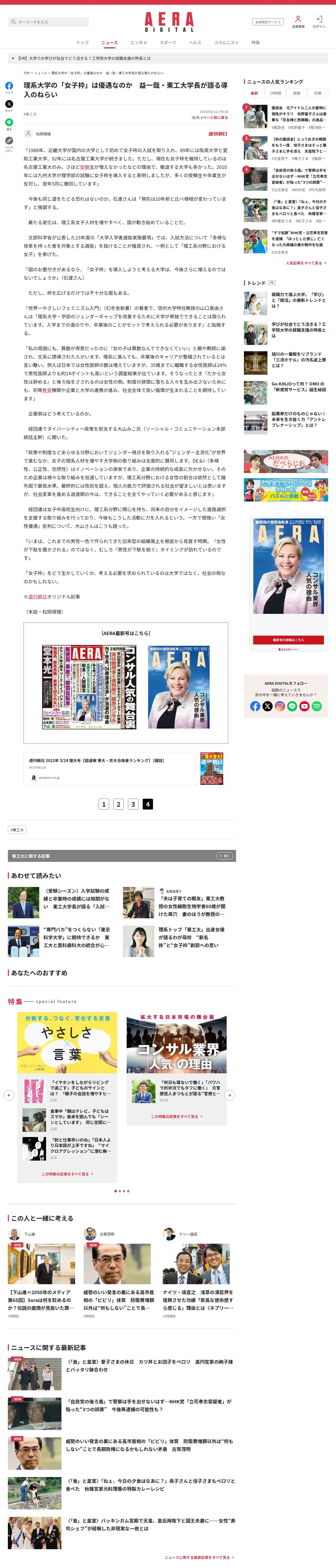Screen dimensions: 336x1568
Task: Open the コラムニスト navigation tab
Action: click(226, 43)
